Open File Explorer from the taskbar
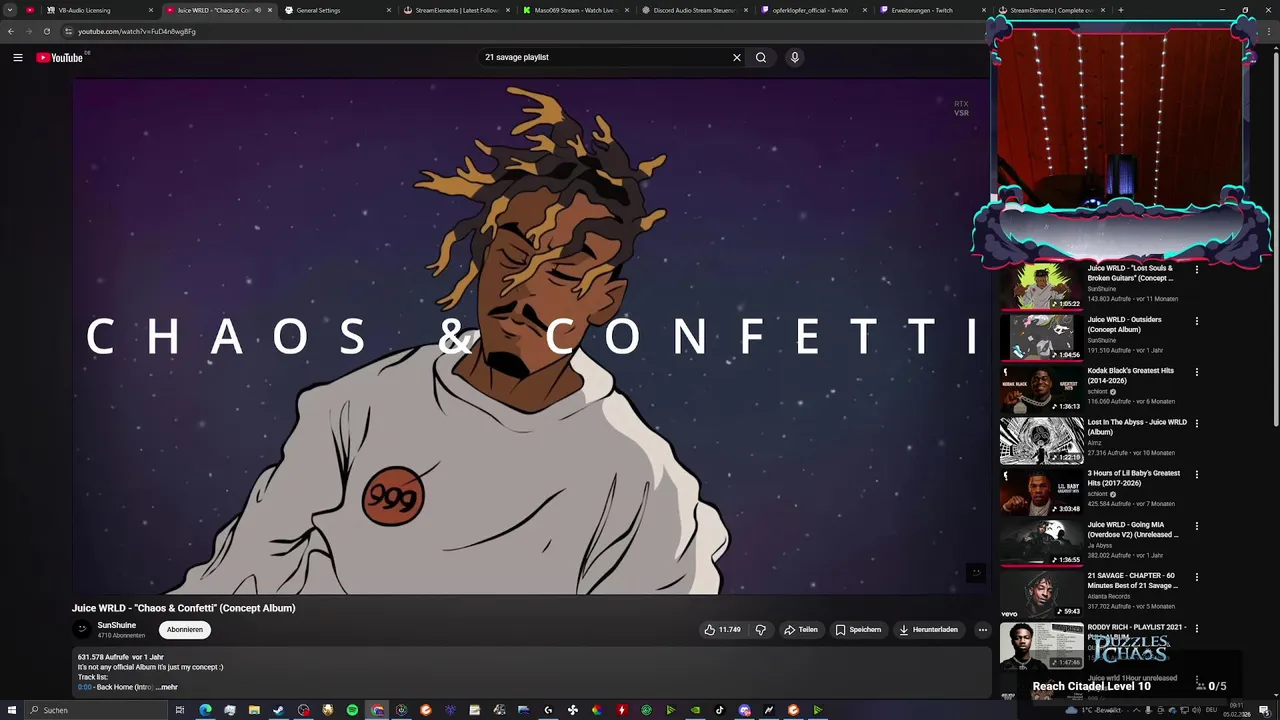The width and height of the screenshot is (1280, 720). coord(254,710)
